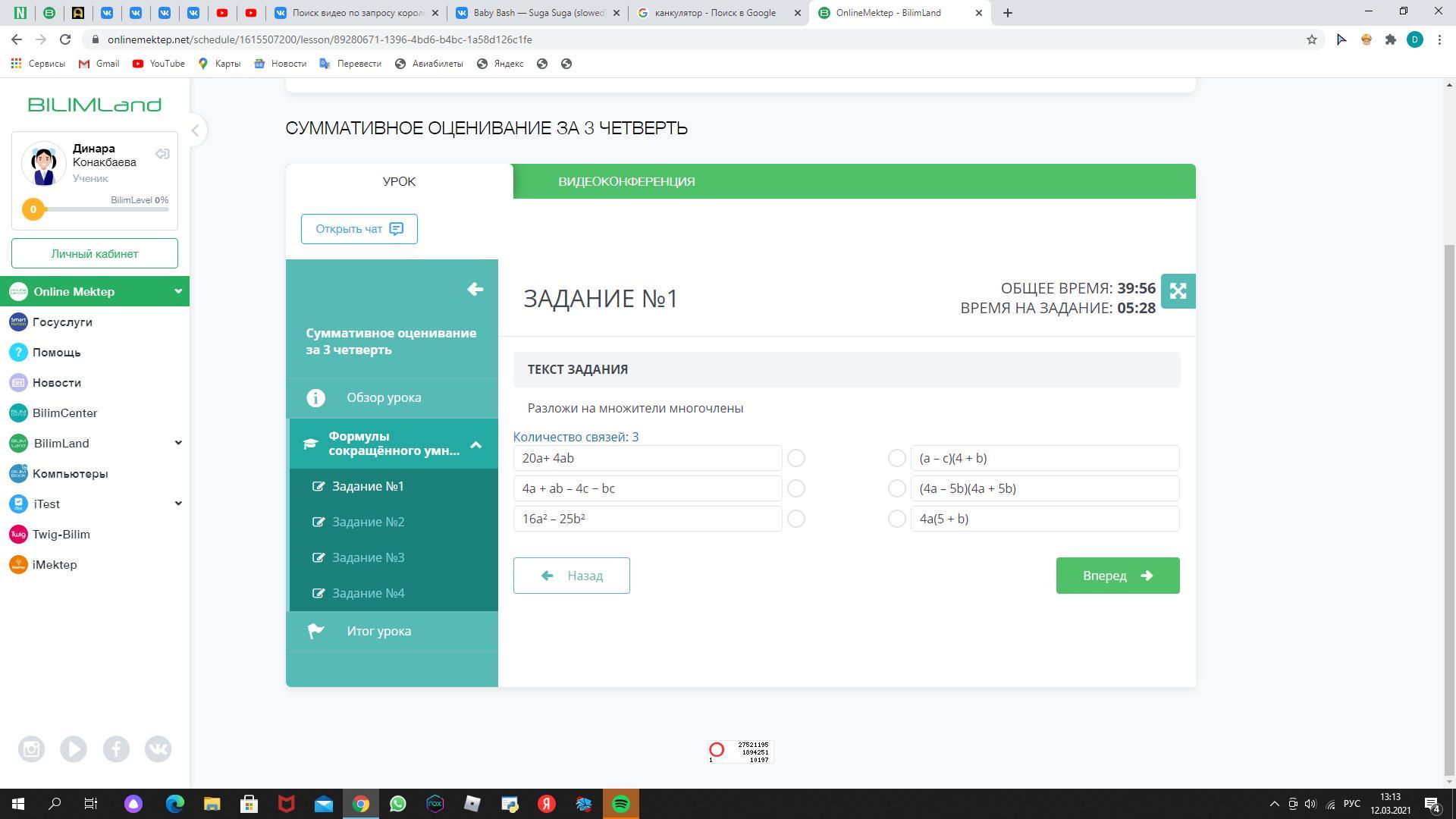The image size is (1456, 819).
Task: Click the Вперед button
Action: click(x=1117, y=576)
